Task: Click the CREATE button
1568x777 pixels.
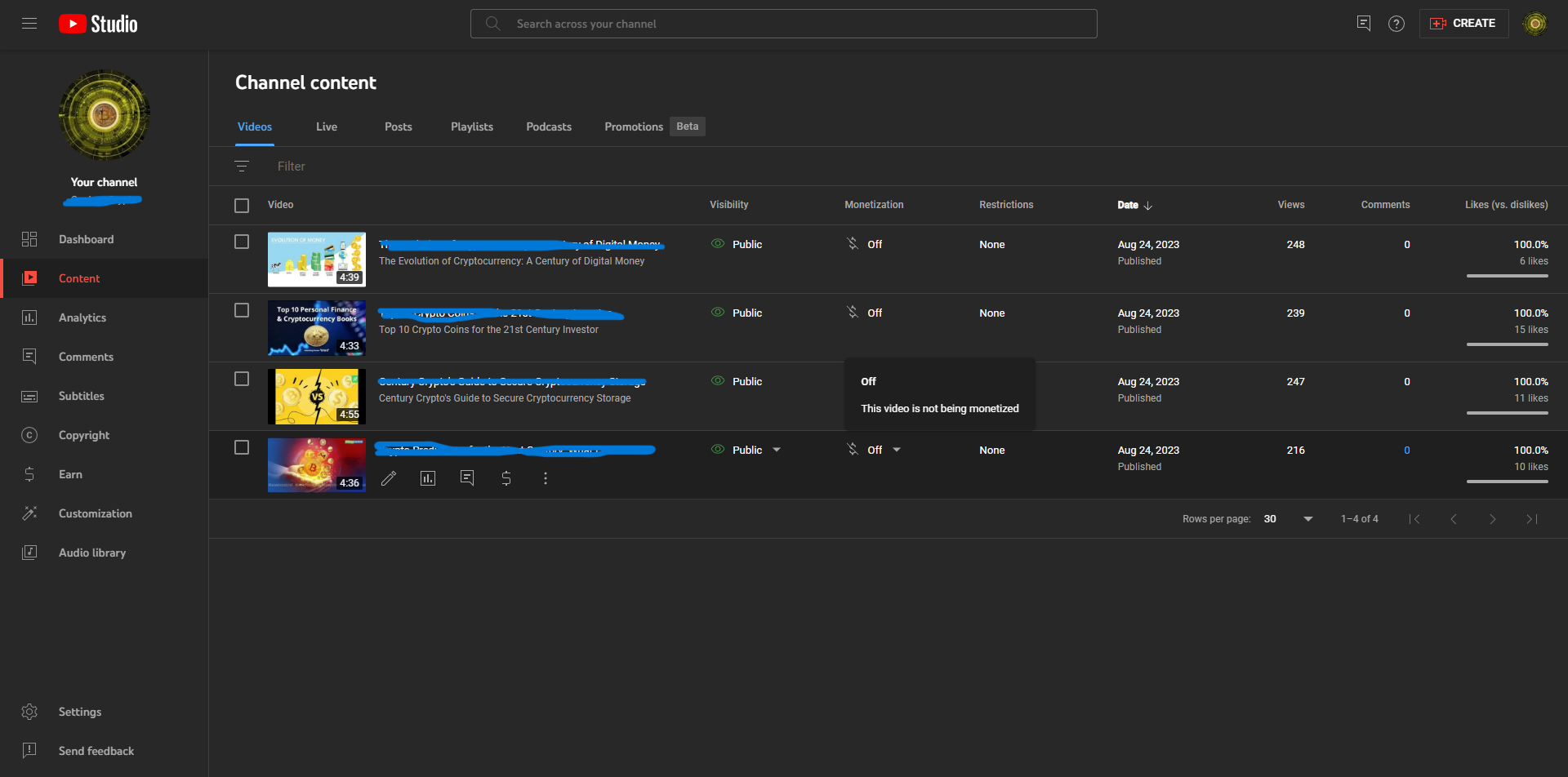Action: coord(1463,24)
